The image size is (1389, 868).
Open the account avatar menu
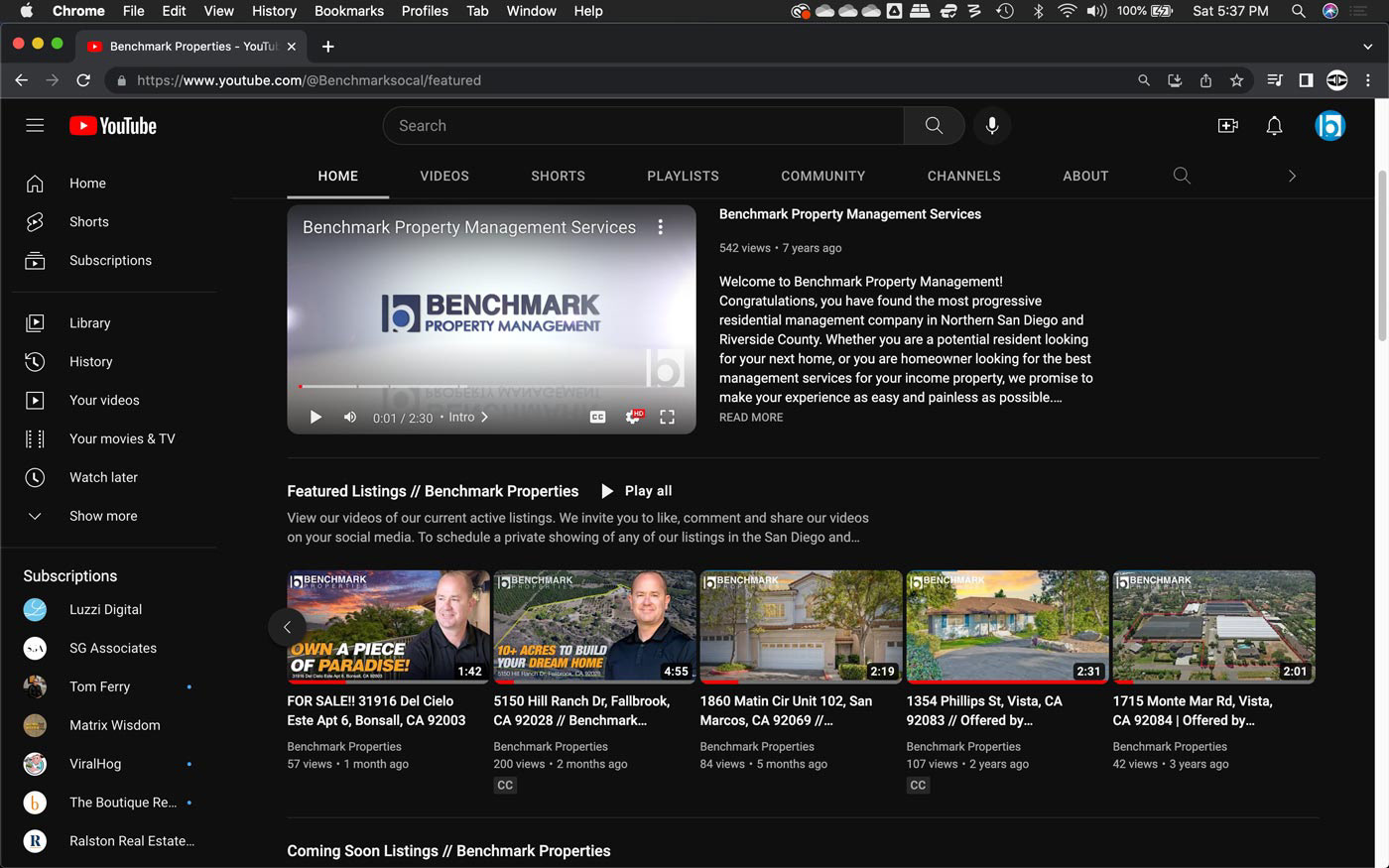1329,126
